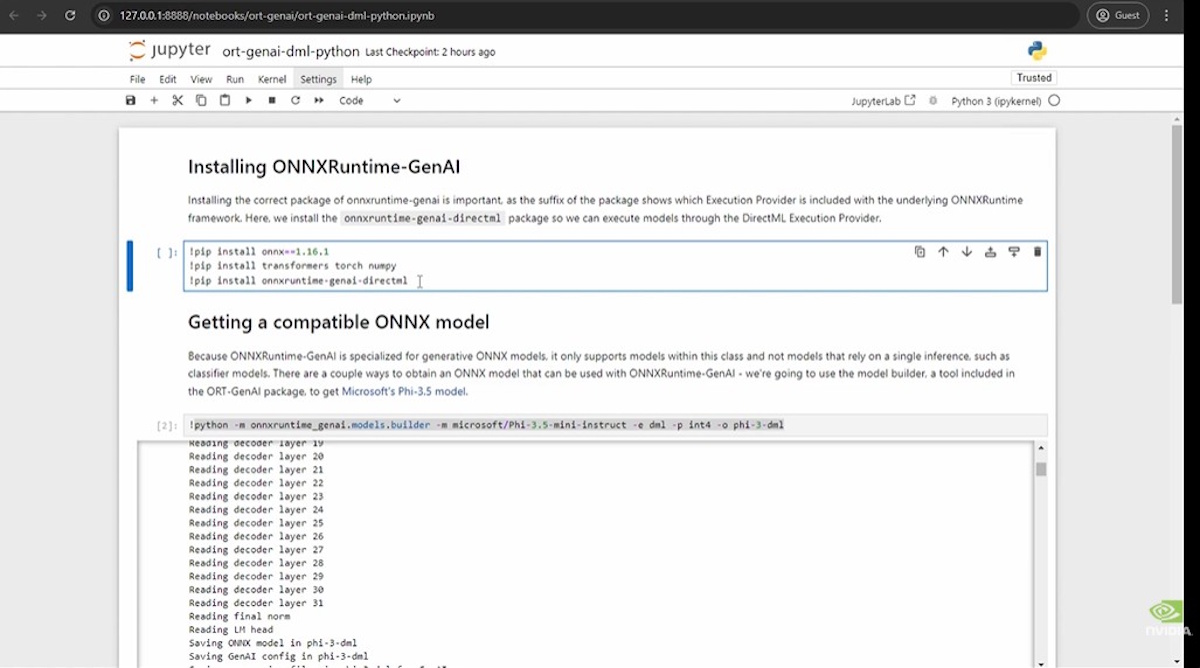
Task: Open the Edit menu
Action: point(168,79)
